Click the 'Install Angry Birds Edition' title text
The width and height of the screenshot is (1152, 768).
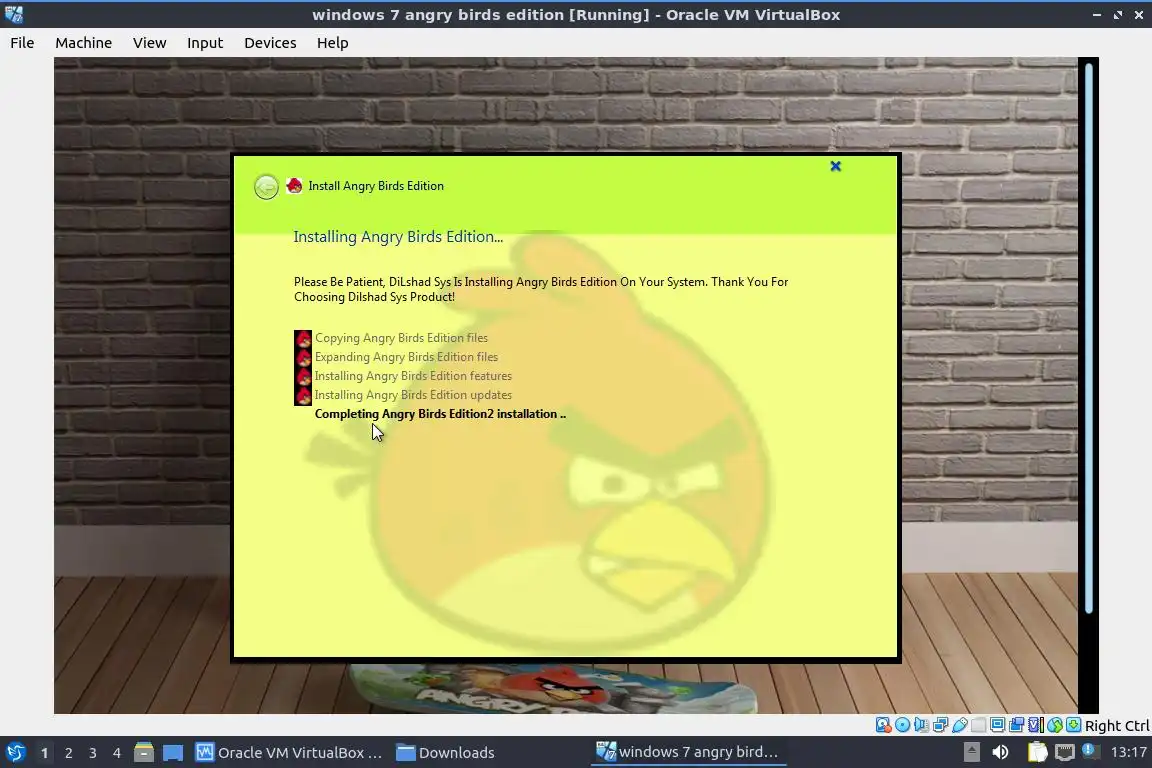[375, 186]
